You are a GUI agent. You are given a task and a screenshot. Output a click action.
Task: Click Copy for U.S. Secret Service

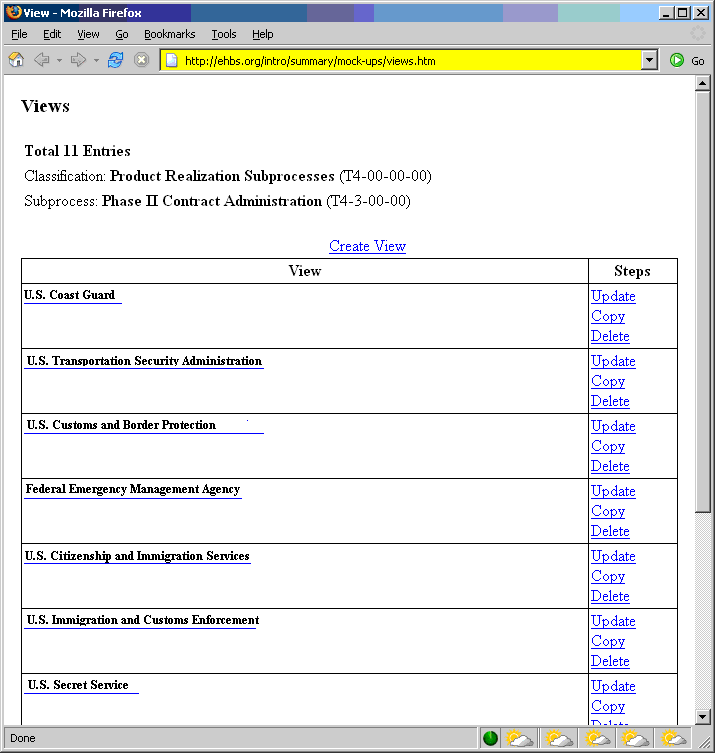pos(608,706)
